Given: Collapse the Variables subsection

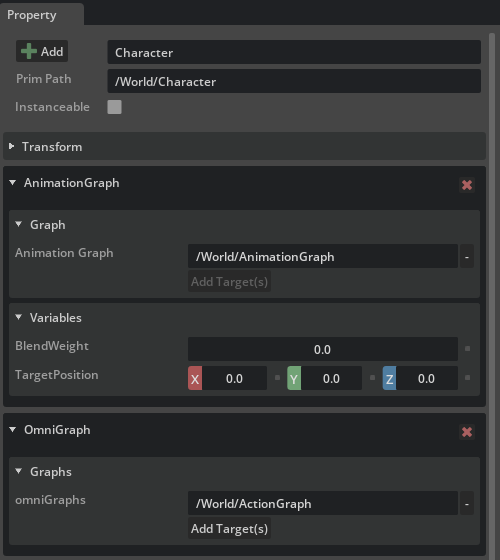Looking at the screenshot, I should [19, 317].
